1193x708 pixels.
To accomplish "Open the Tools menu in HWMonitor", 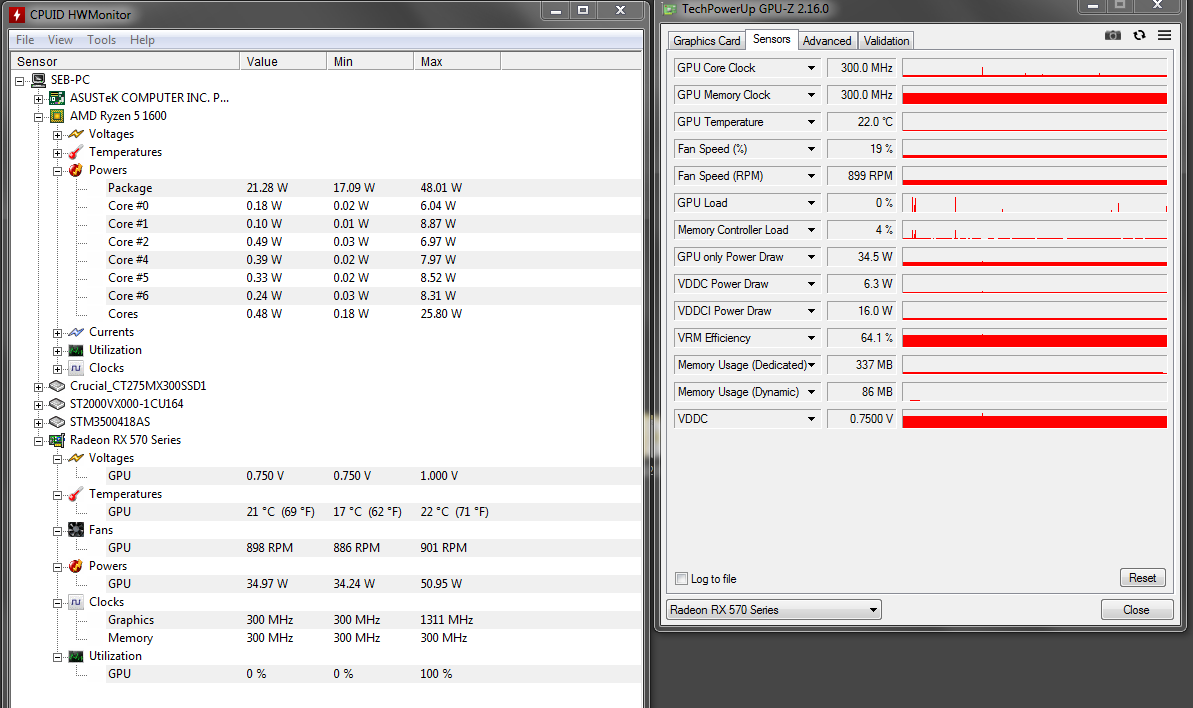I will coord(101,40).
